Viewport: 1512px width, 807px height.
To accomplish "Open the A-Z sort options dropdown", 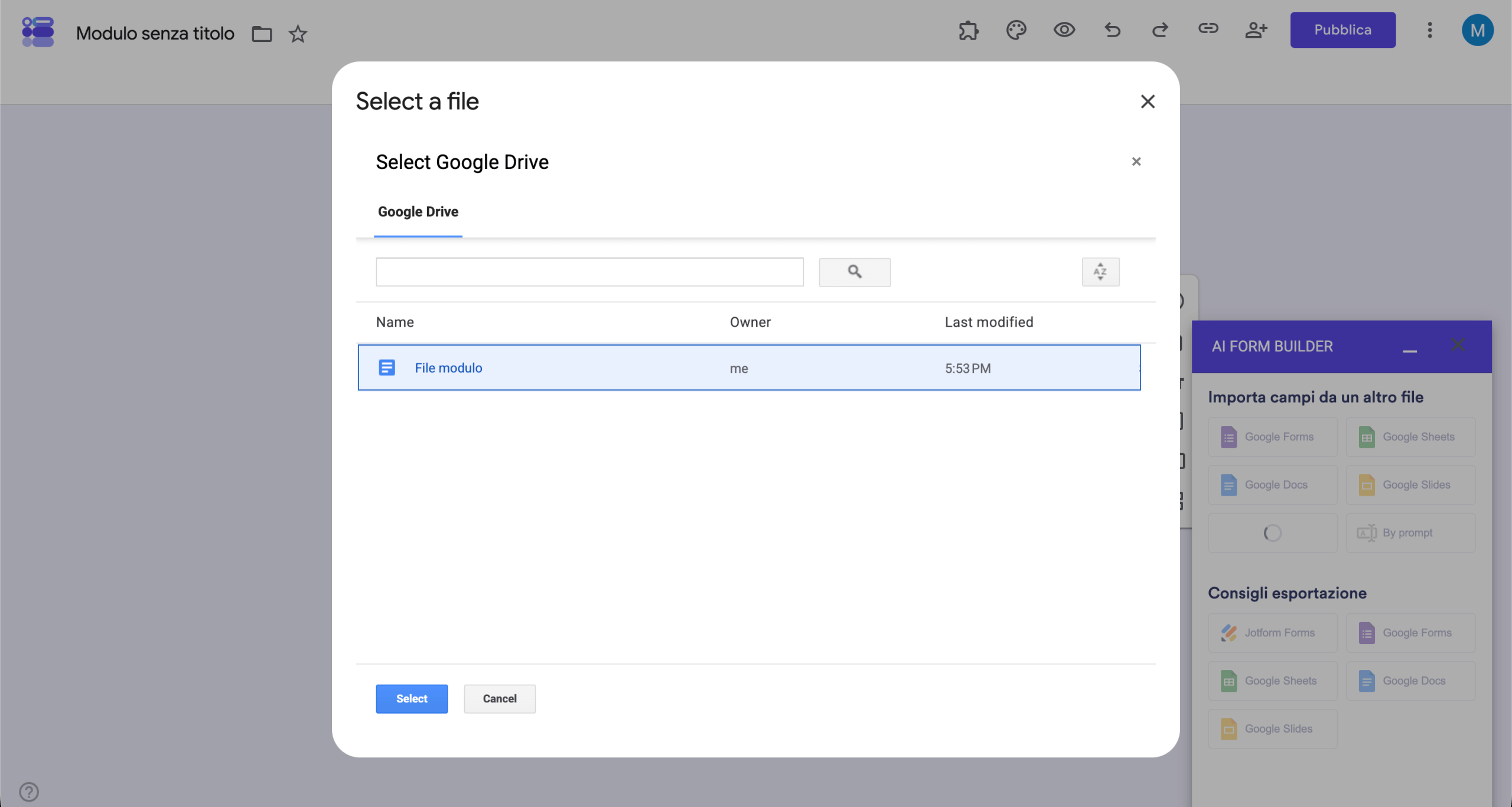I will point(1100,272).
